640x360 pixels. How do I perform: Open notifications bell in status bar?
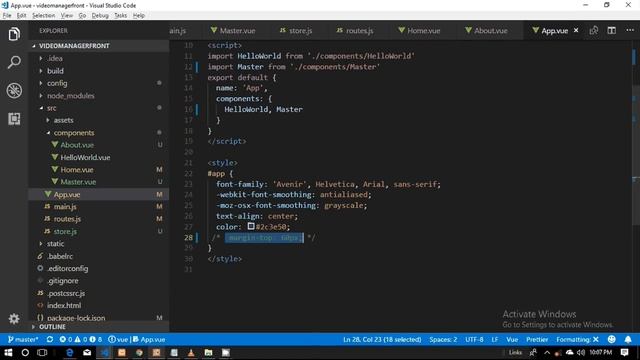[x=628, y=340]
